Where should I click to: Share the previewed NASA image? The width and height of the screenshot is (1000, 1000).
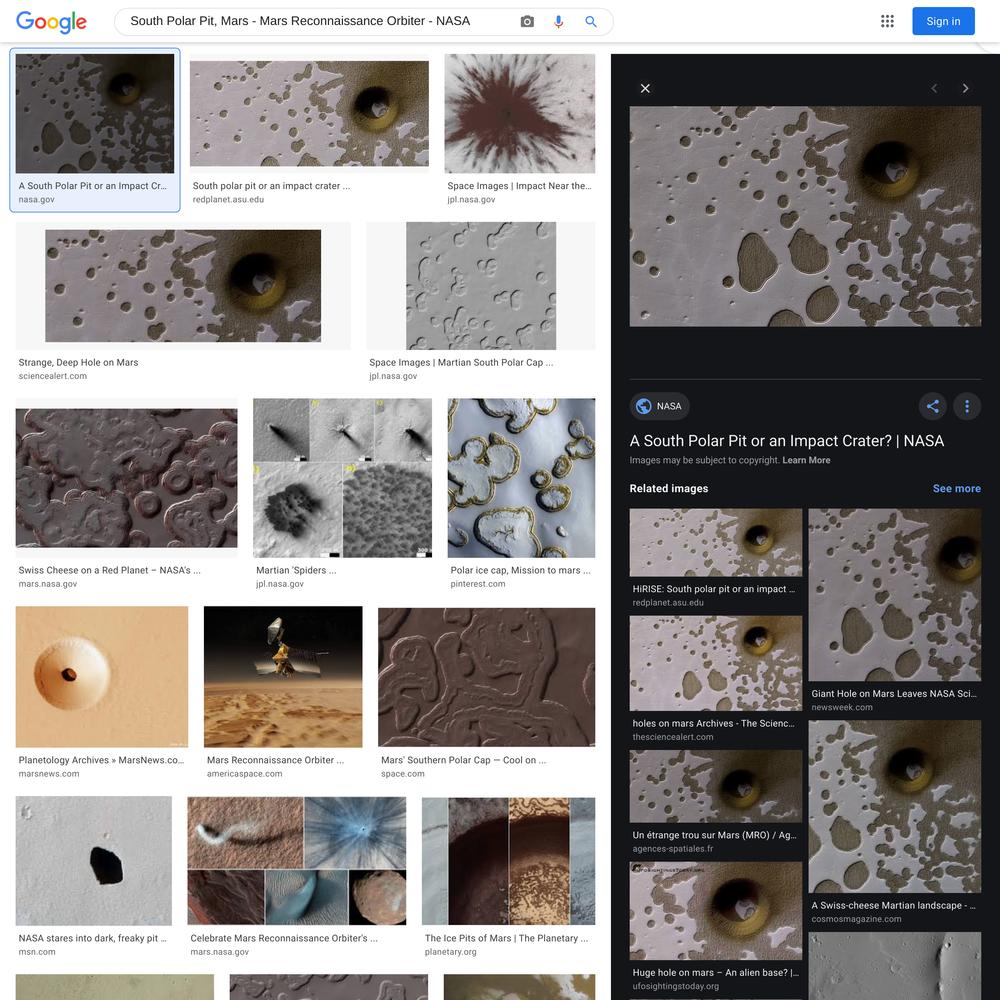(x=932, y=406)
